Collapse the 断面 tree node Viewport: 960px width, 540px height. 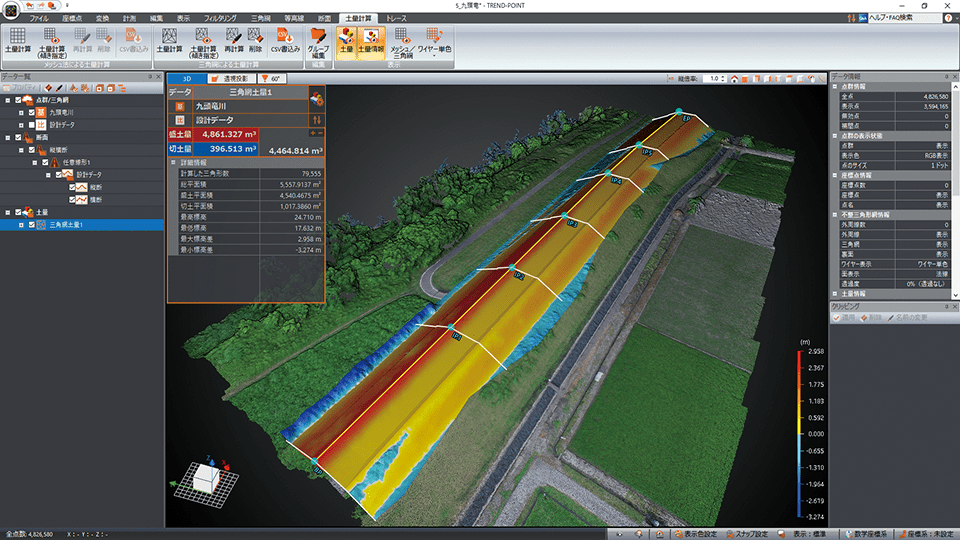click(8, 138)
